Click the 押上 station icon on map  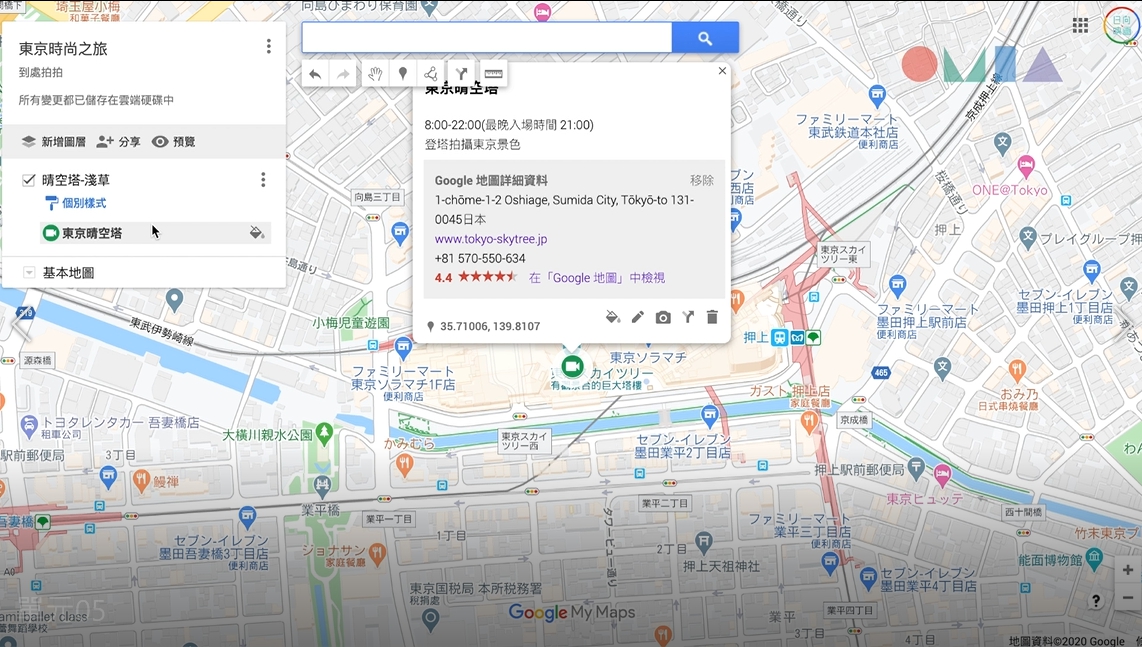pyautogui.click(x=780, y=337)
